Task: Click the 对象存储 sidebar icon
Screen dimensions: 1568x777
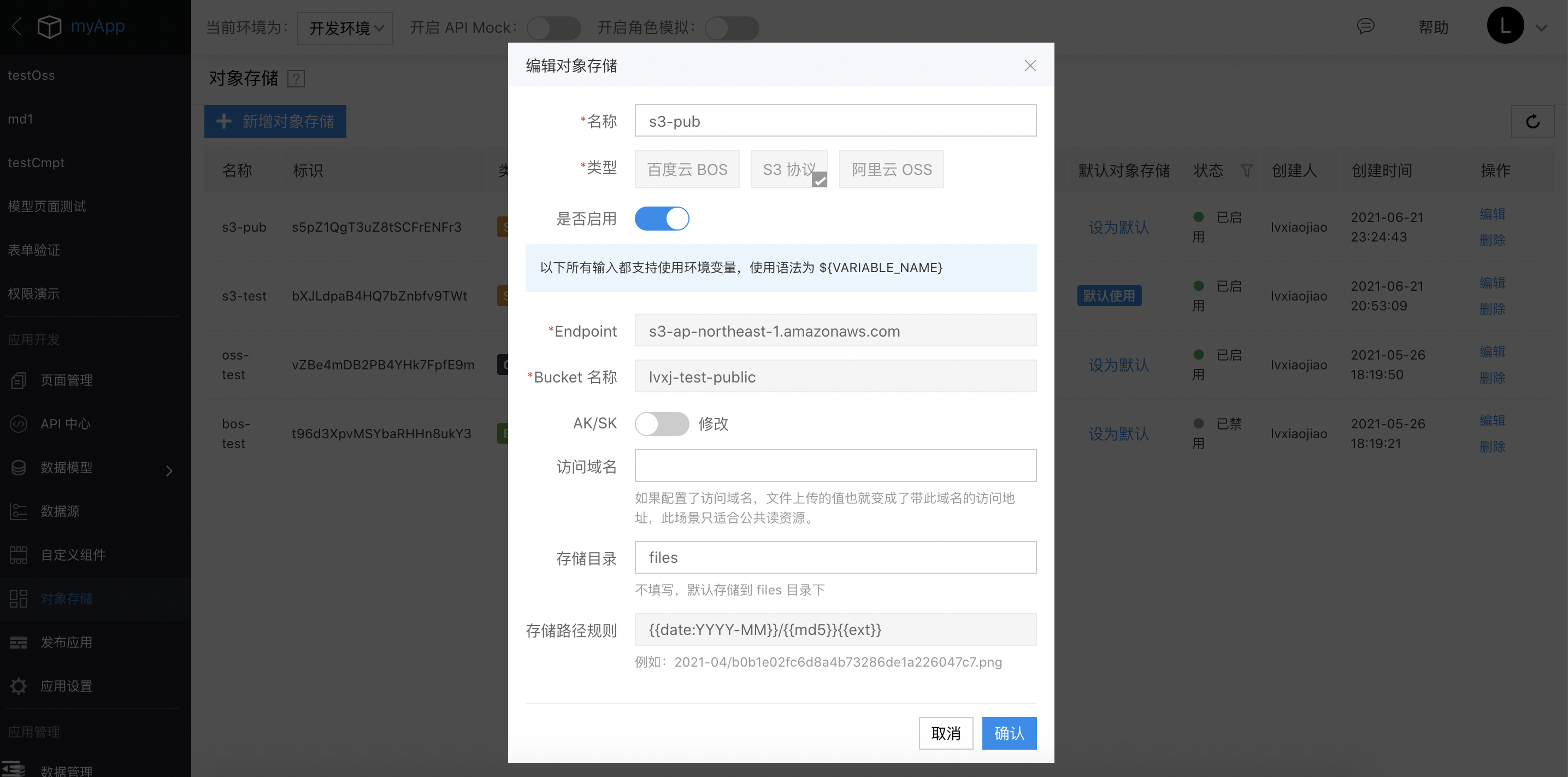Action: pyautogui.click(x=19, y=598)
